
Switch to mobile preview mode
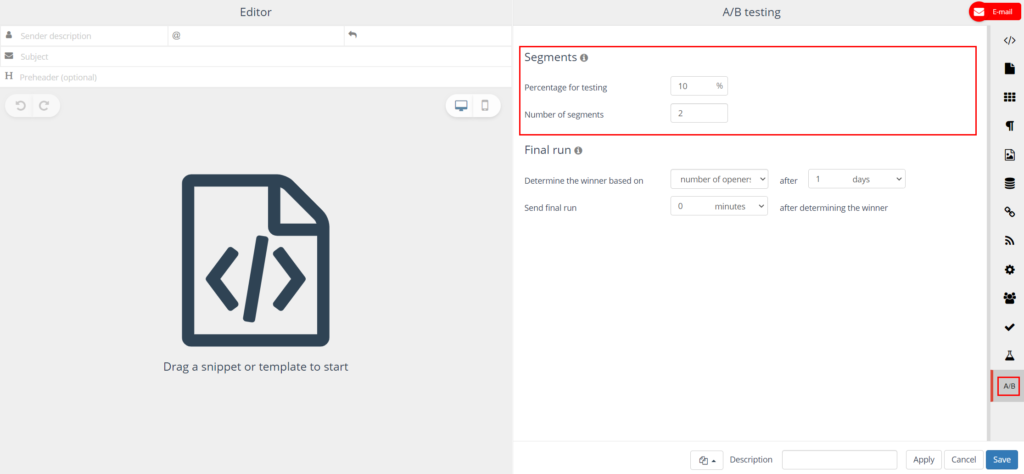(x=485, y=106)
